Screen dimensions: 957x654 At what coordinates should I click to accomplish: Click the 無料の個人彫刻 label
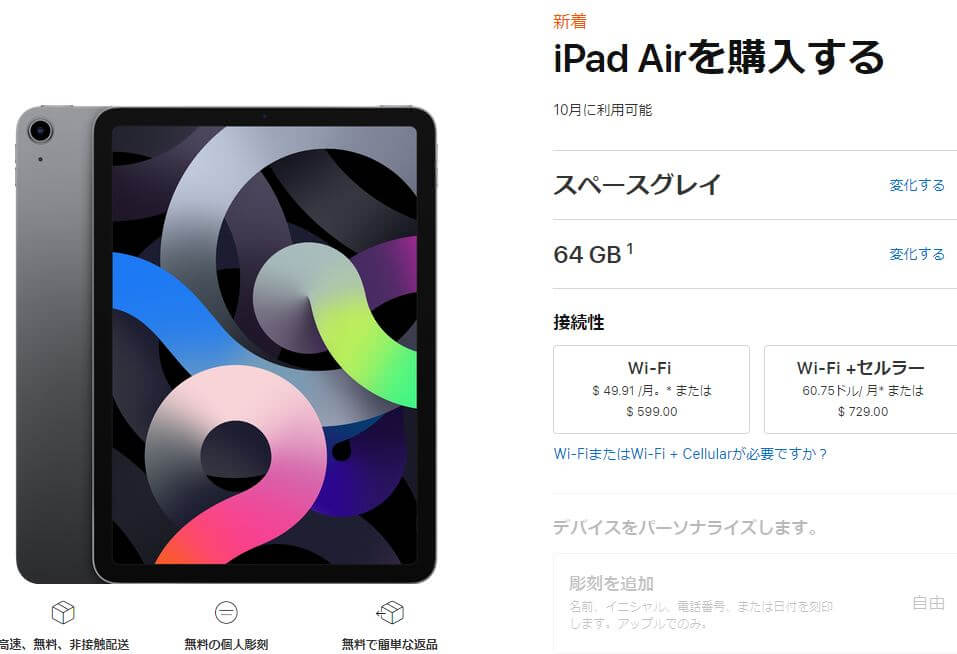(226, 644)
